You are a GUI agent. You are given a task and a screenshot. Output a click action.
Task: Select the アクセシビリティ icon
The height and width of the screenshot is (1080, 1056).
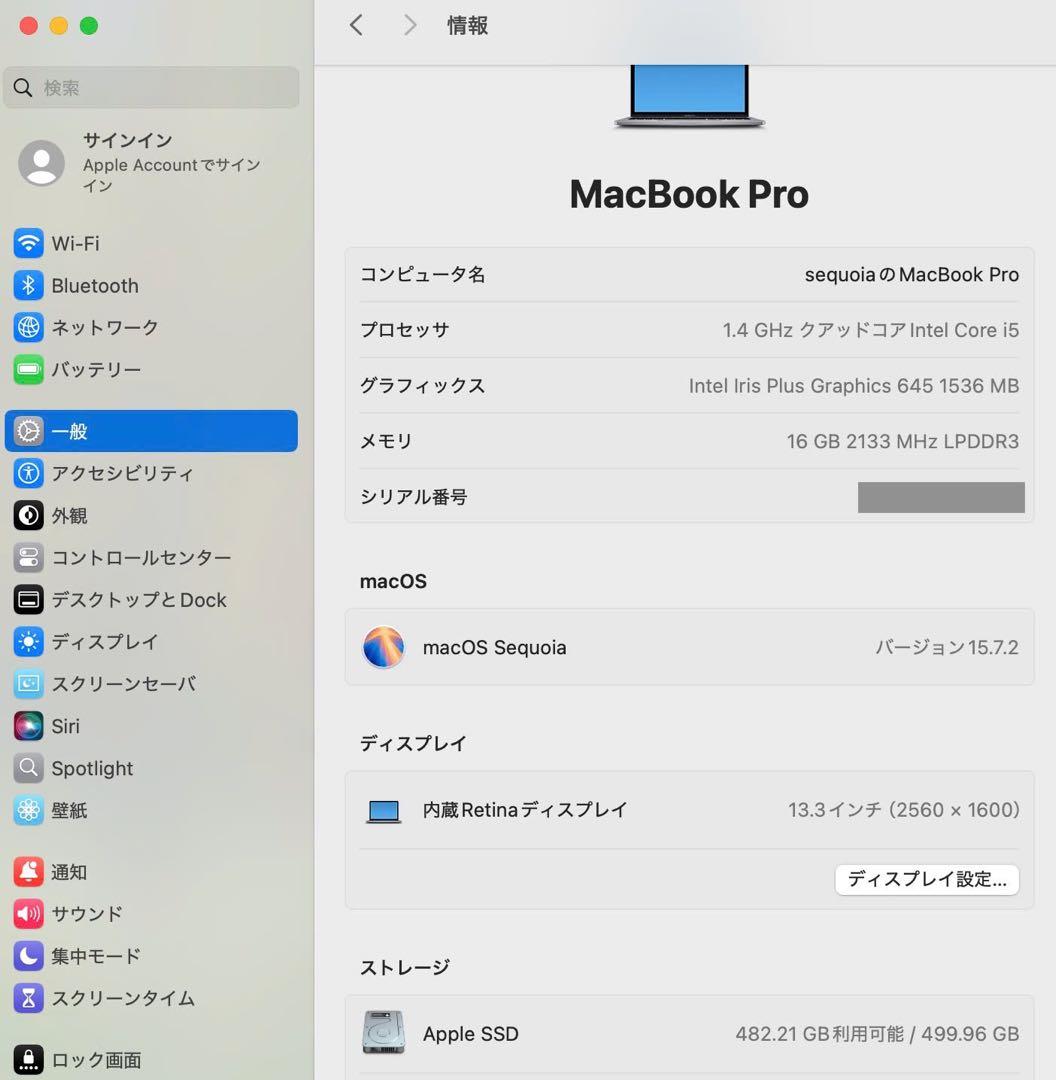click(x=28, y=473)
